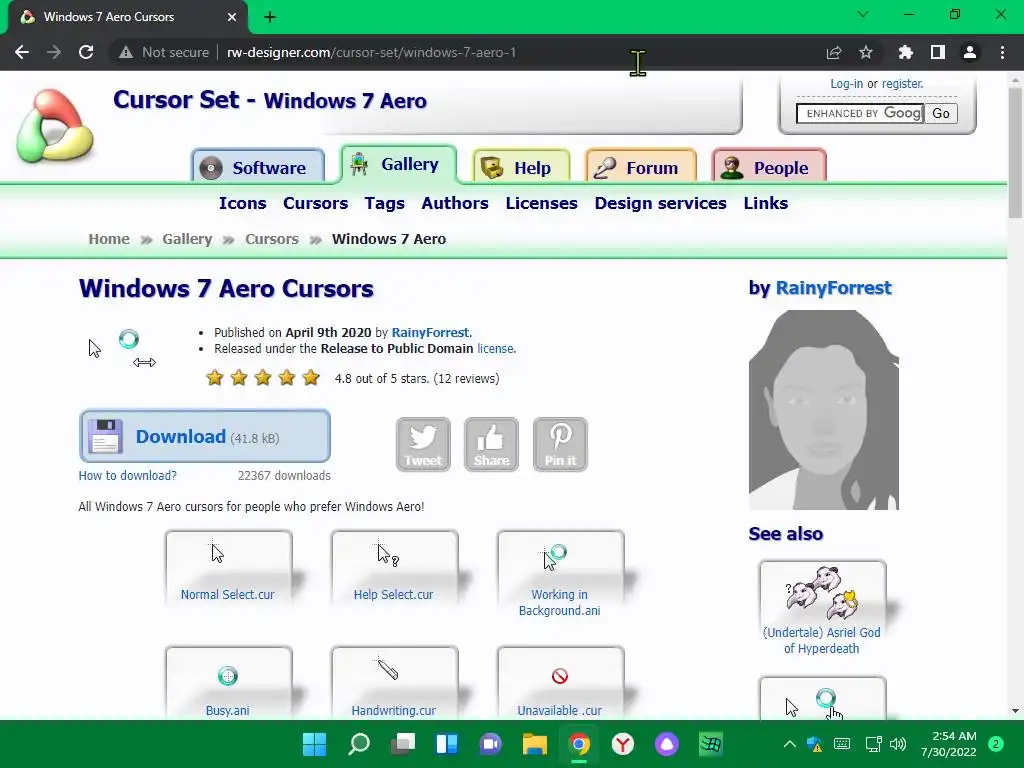Click the Gallery breadcrumb
Viewport: 1024px width, 768px height.
[x=187, y=239]
